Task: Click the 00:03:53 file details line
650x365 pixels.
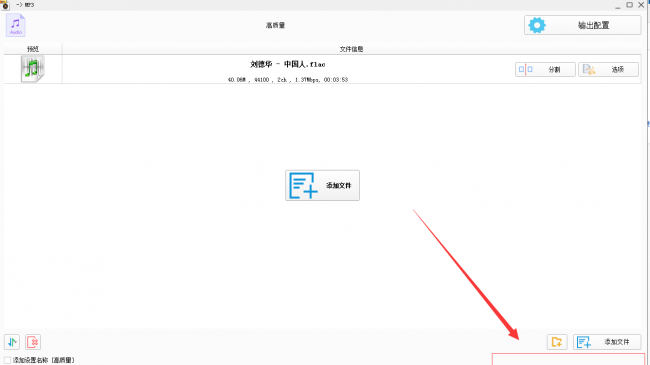Action: tap(288, 80)
